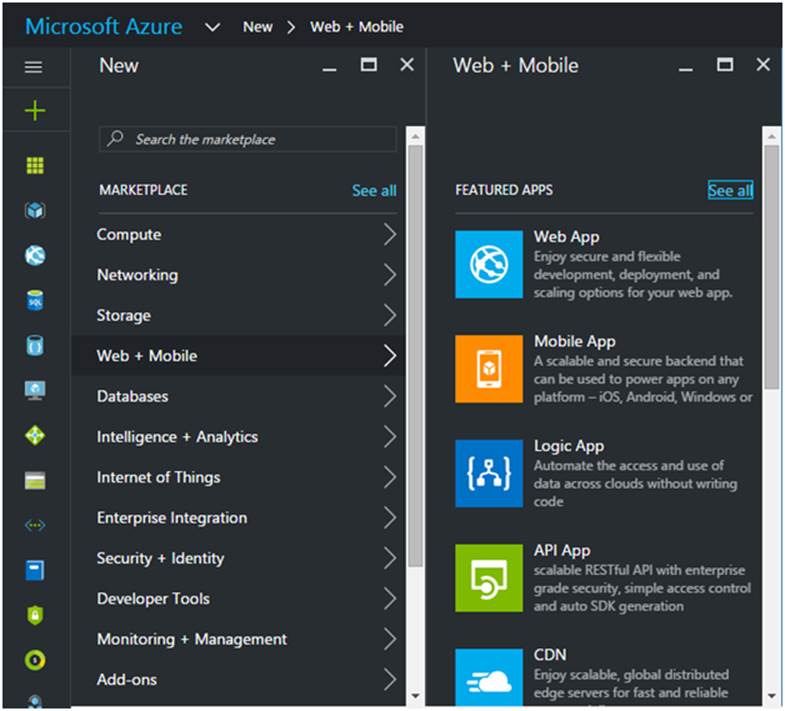Image resolution: width=785 pixels, height=711 pixels.
Task: Expand the Compute category chevron
Action: (x=390, y=234)
